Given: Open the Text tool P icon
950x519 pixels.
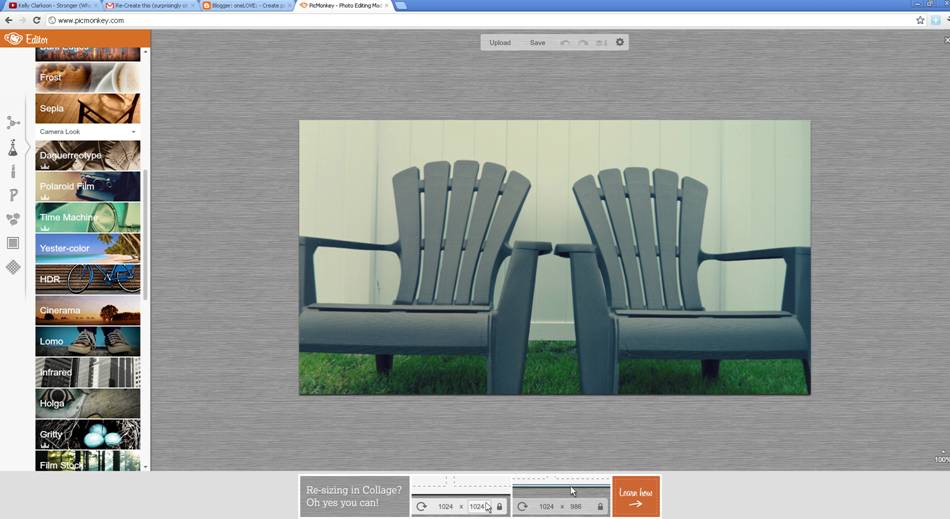Looking at the screenshot, I should pyautogui.click(x=13, y=195).
